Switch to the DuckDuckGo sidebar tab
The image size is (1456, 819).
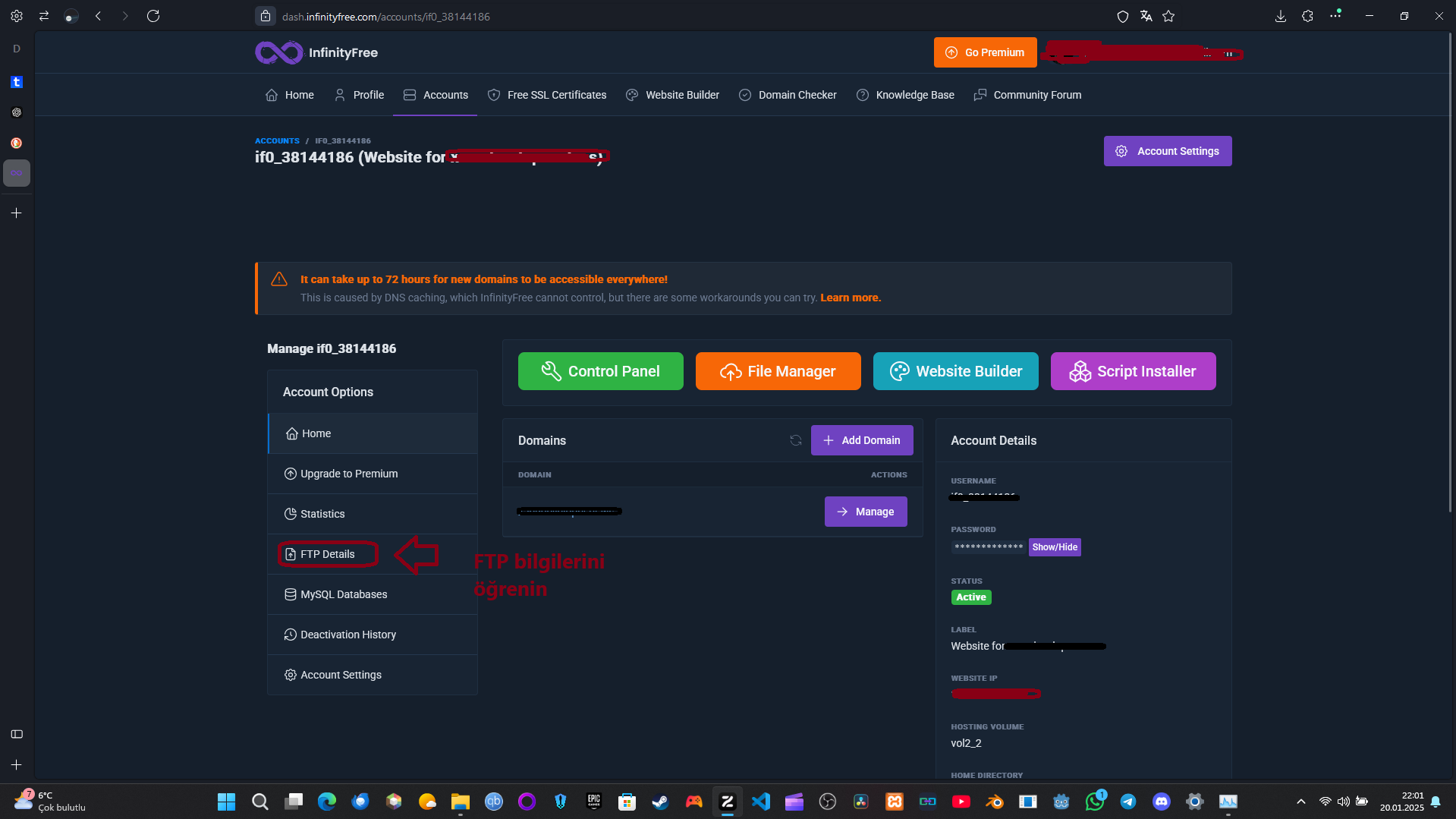pos(17,143)
